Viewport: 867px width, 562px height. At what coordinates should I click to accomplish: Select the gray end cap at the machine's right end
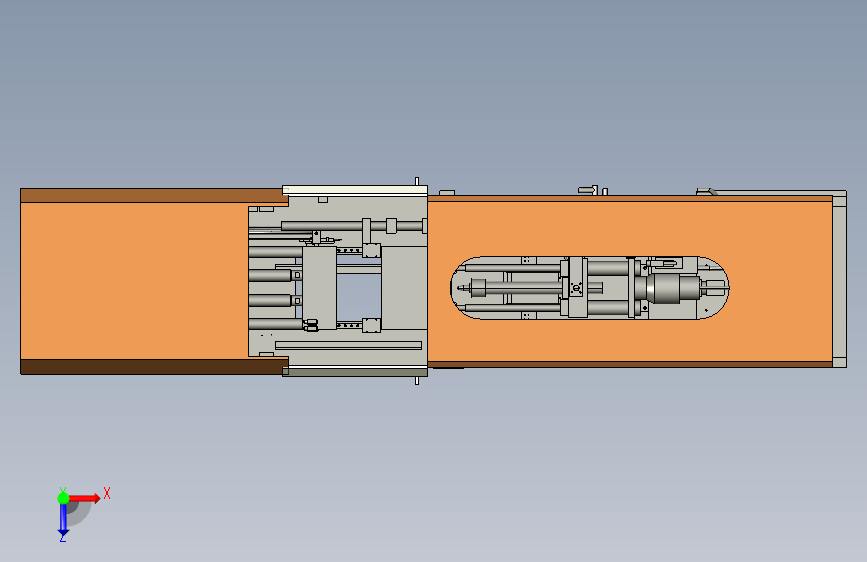coord(839,279)
